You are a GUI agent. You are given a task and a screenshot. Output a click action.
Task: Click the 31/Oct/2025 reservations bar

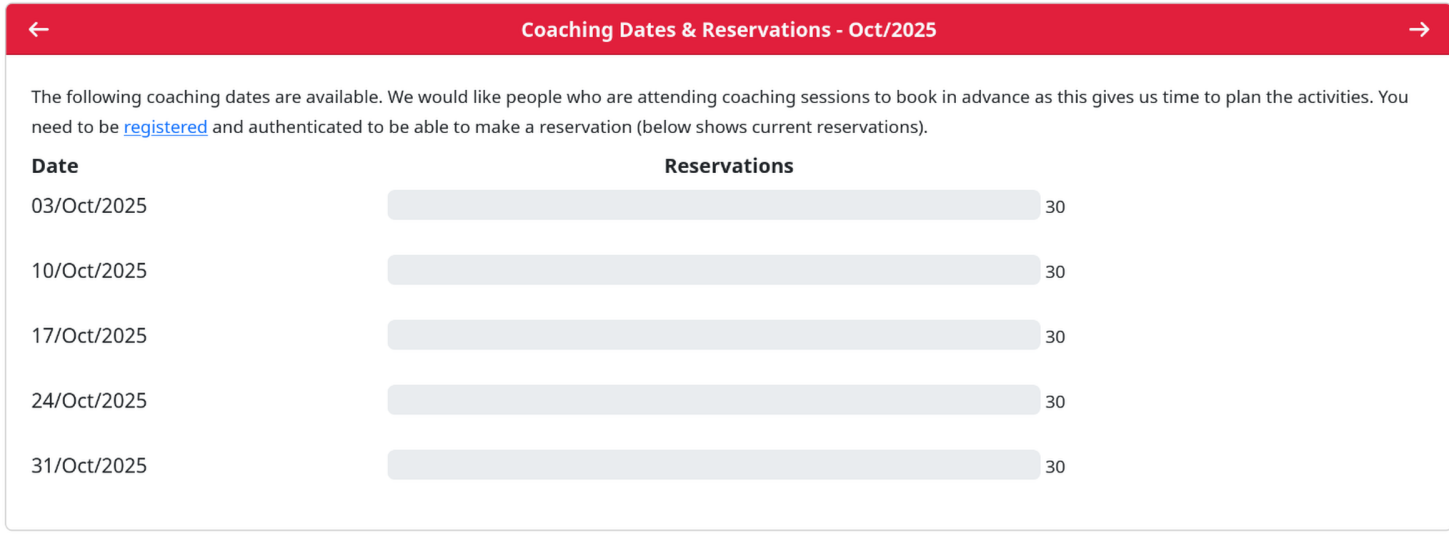tap(713, 465)
